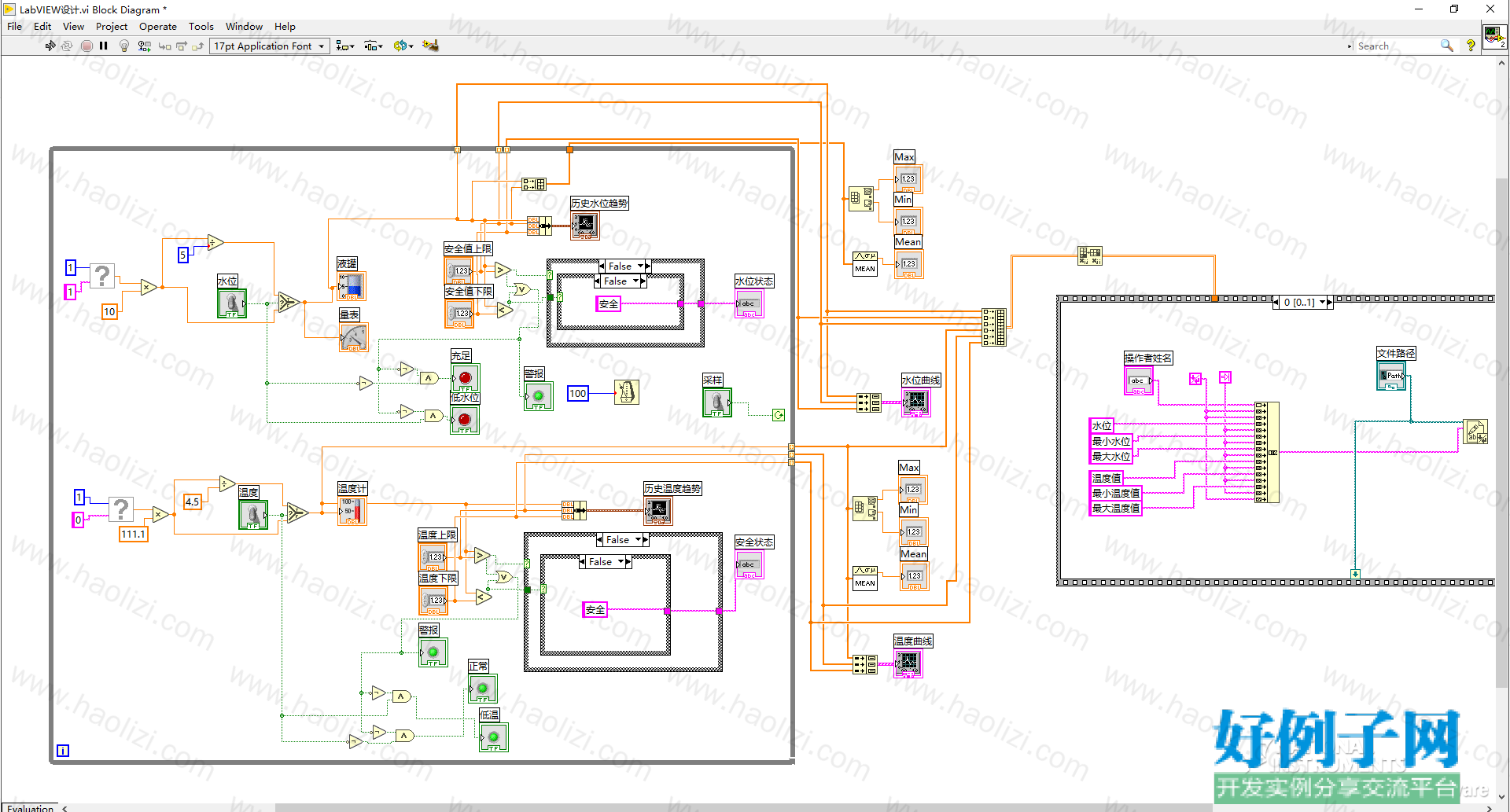The width and height of the screenshot is (1510, 812).
Task: Open inner False case selector above lower 安全
Action: tap(606, 561)
